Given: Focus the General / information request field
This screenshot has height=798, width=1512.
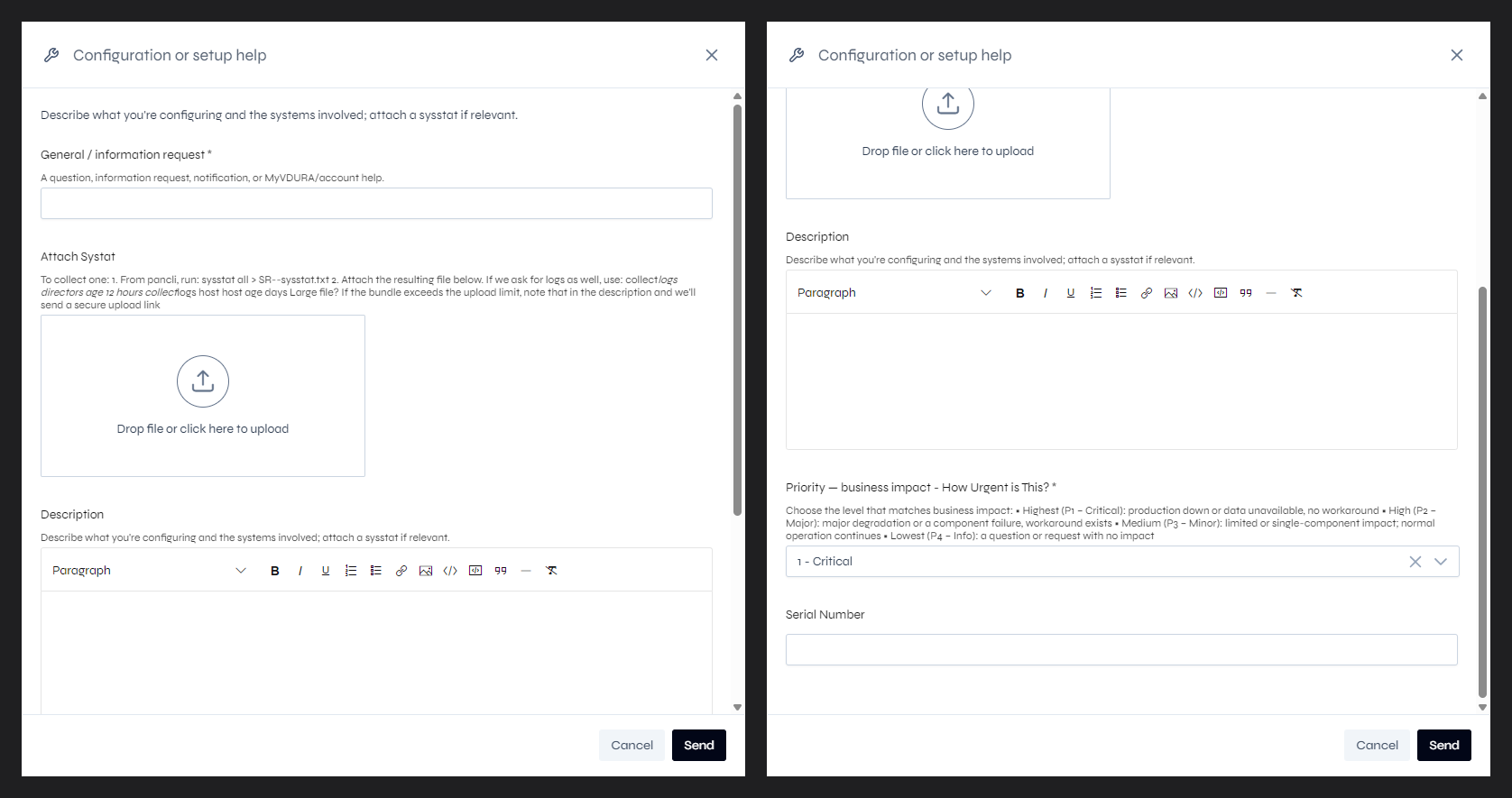Looking at the screenshot, I should click(376, 204).
